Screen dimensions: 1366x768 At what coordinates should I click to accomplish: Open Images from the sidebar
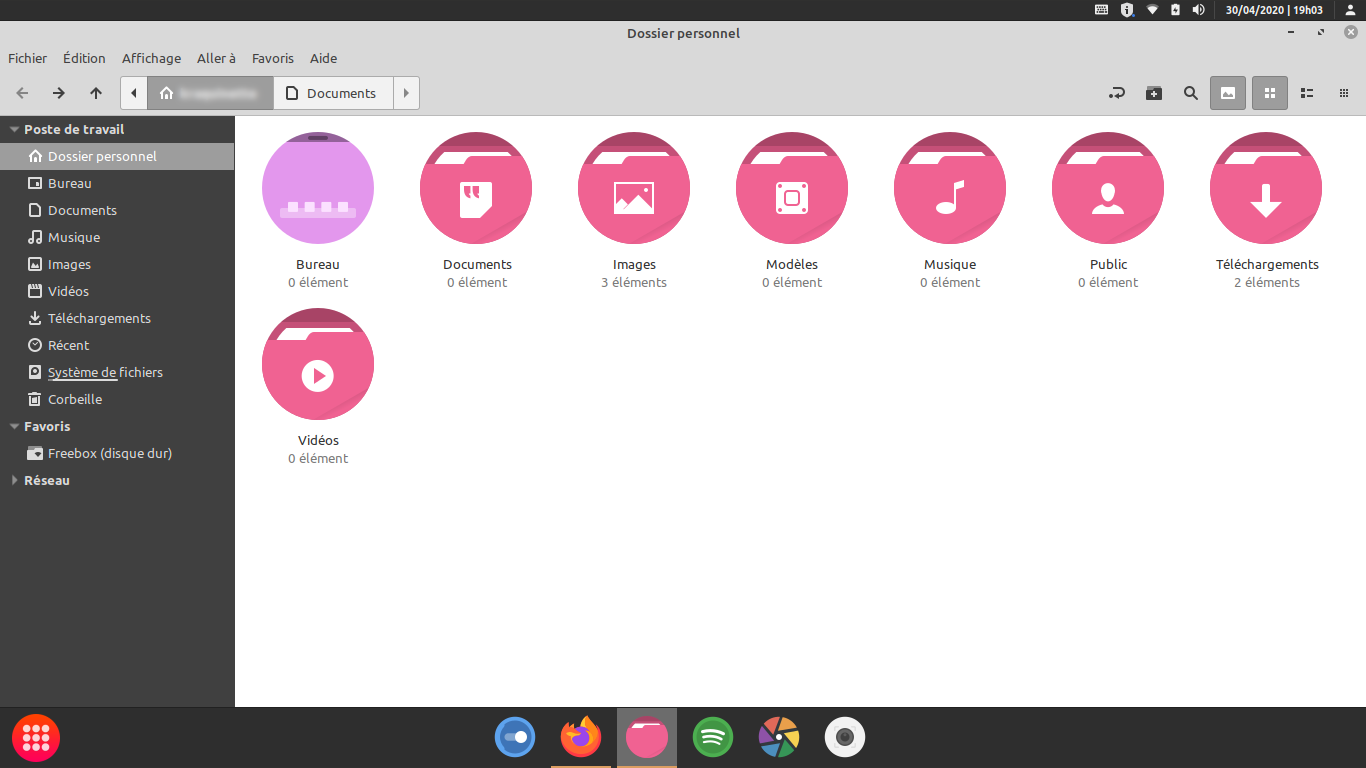click(x=117, y=264)
